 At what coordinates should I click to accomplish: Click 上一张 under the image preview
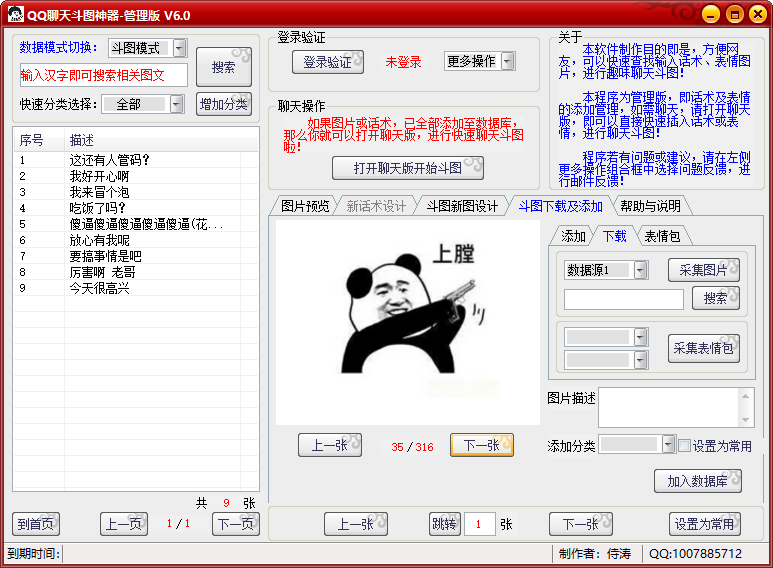coord(329,445)
